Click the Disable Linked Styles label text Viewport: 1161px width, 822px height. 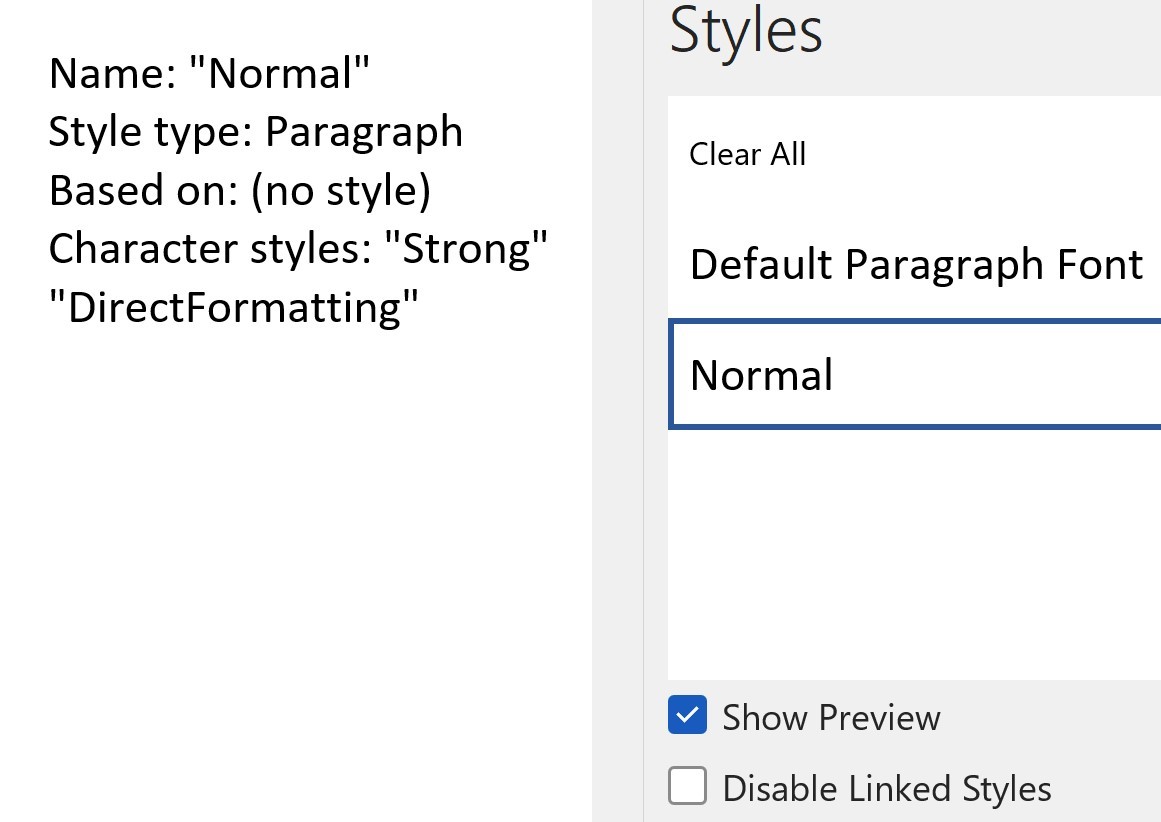click(886, 789)
